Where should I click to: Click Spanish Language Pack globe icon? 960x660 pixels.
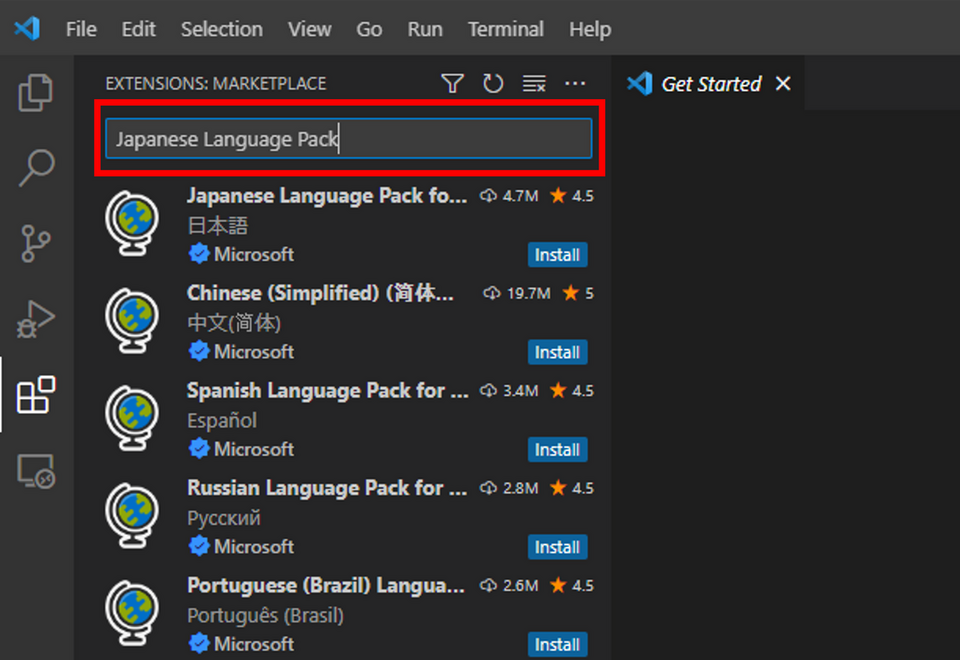point(132,418)
